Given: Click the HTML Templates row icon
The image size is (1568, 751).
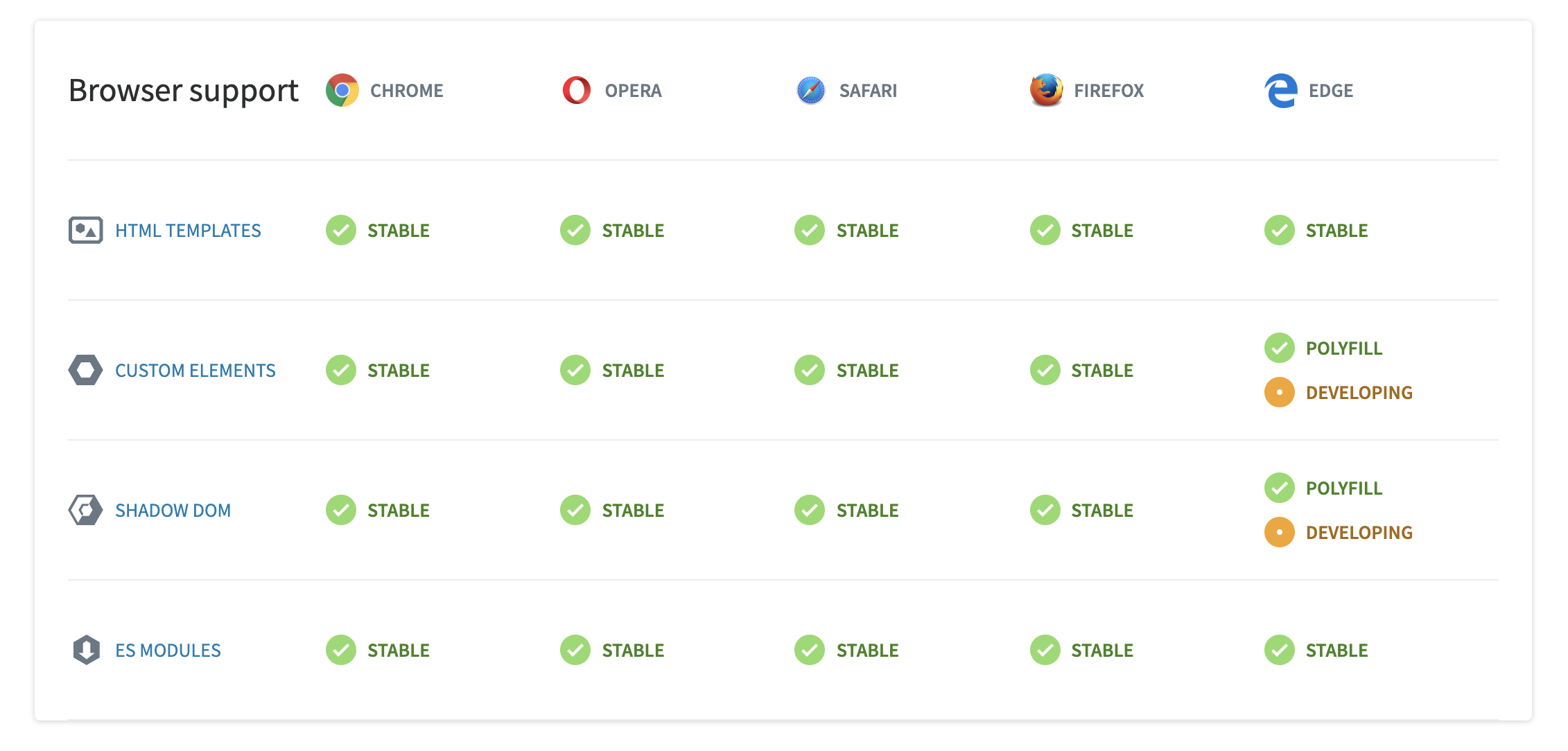Looking at the screenshot, I should (86, 230).
